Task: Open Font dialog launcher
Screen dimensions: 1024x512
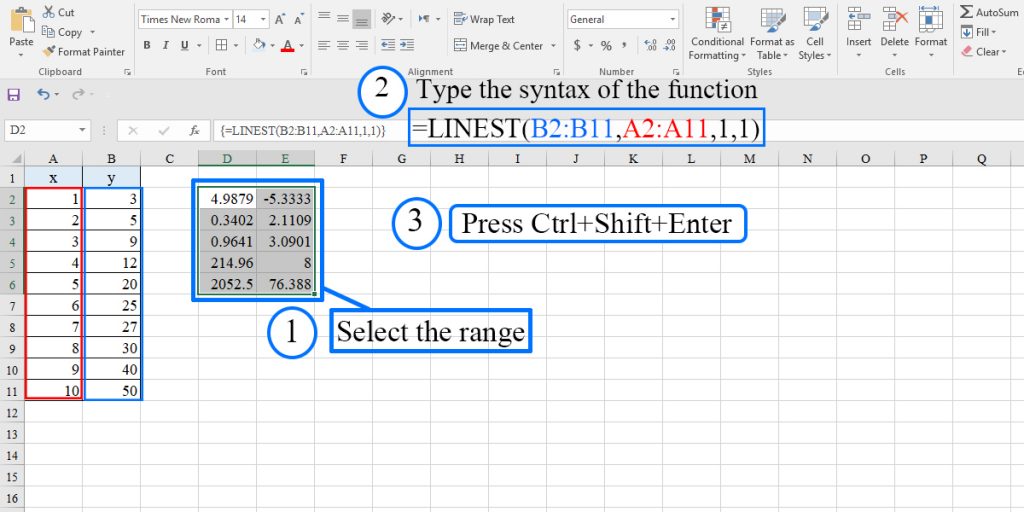Action: pyautogui.click(x=304, y=72)
